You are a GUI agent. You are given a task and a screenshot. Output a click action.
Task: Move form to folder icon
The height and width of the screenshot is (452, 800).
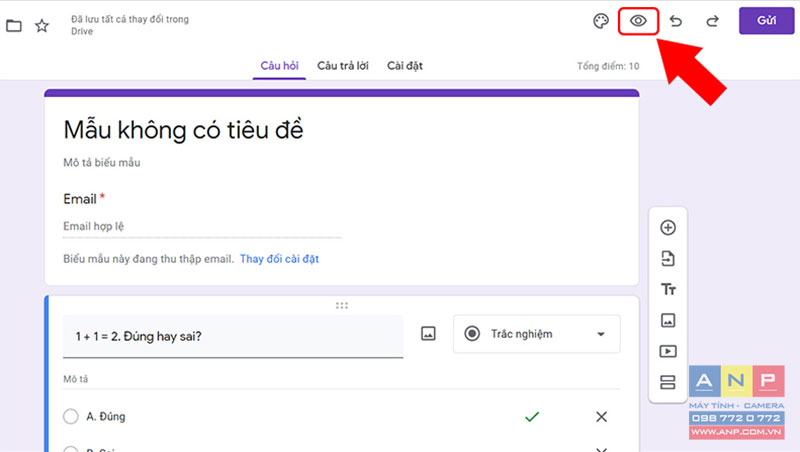[14, 26]
